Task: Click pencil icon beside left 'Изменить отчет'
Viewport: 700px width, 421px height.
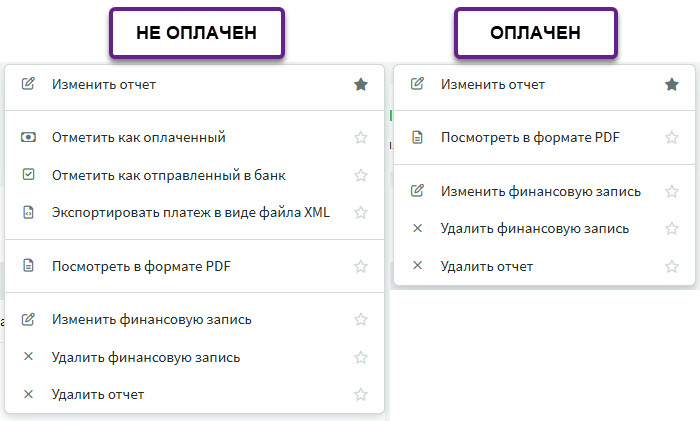Action: click(x=28, y=85)
